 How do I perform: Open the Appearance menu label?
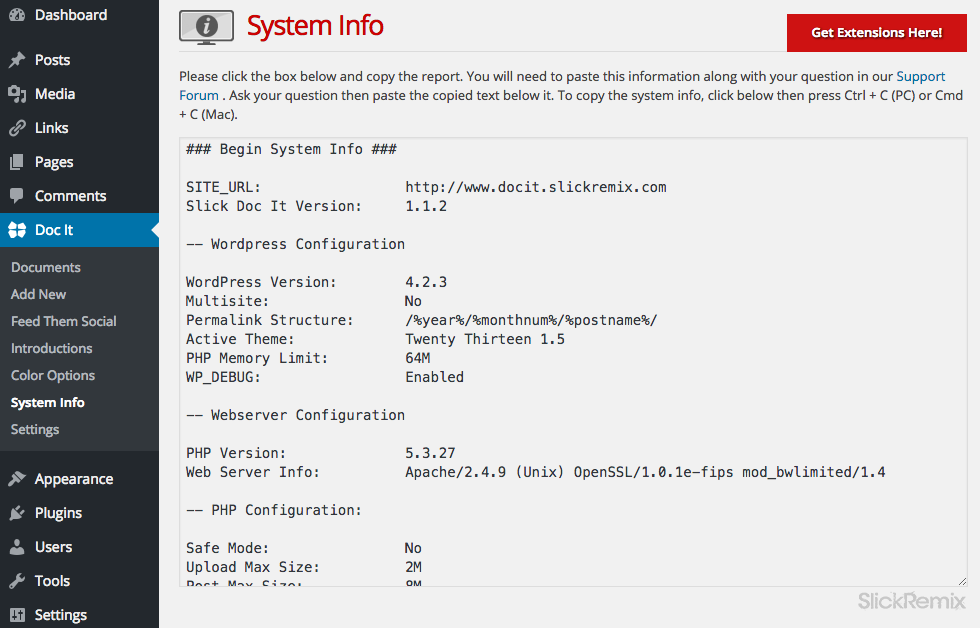(74, 479)
